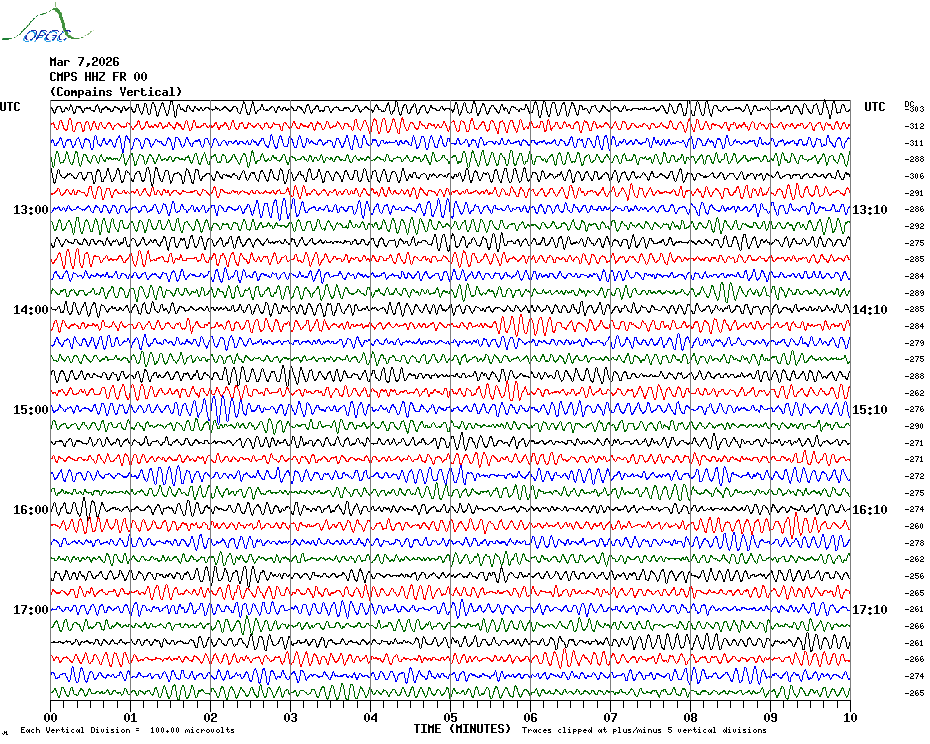Click the 17:10 end-time label
The height and width of the screenshot is (744, 930).
coord(870,610)
